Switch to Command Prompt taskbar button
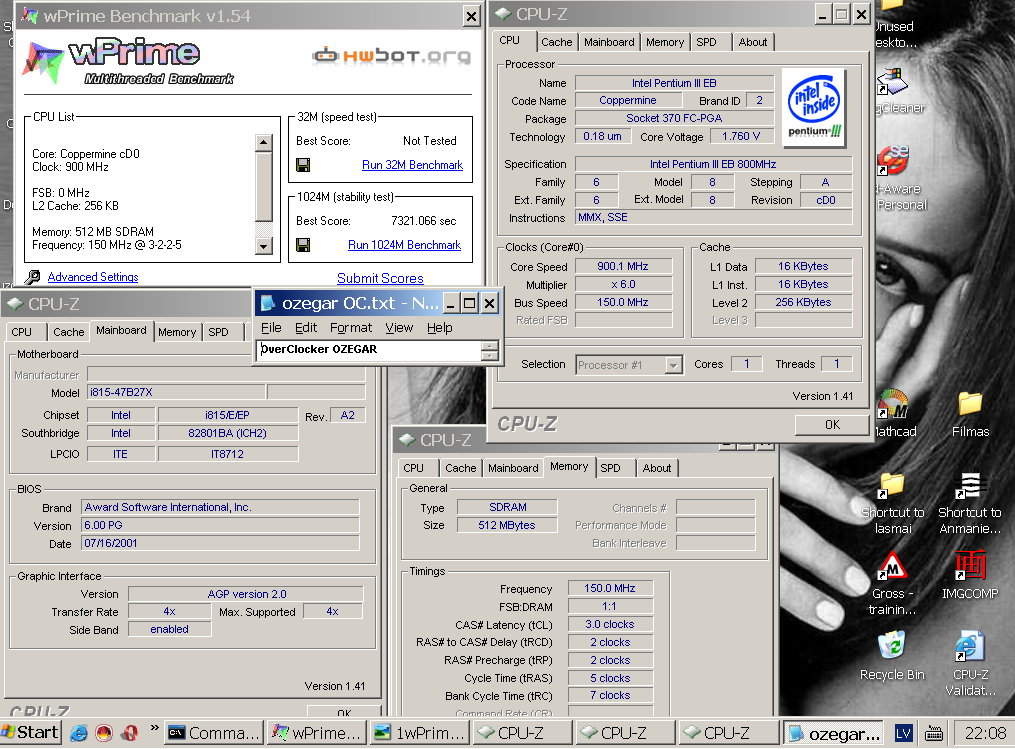 pos(214,733)
